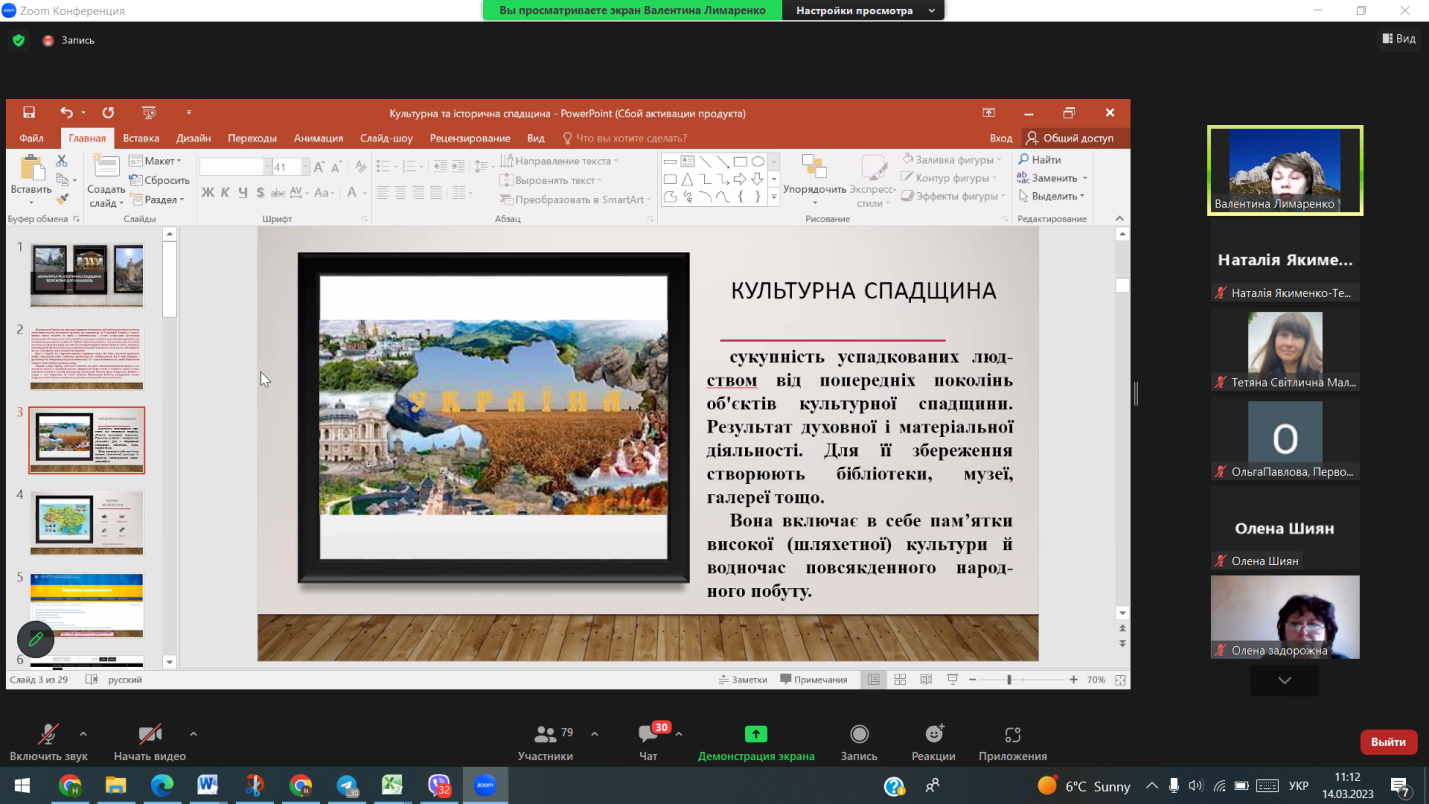Select Наталія Якименко participant tile

click(x=1285, y=261)
